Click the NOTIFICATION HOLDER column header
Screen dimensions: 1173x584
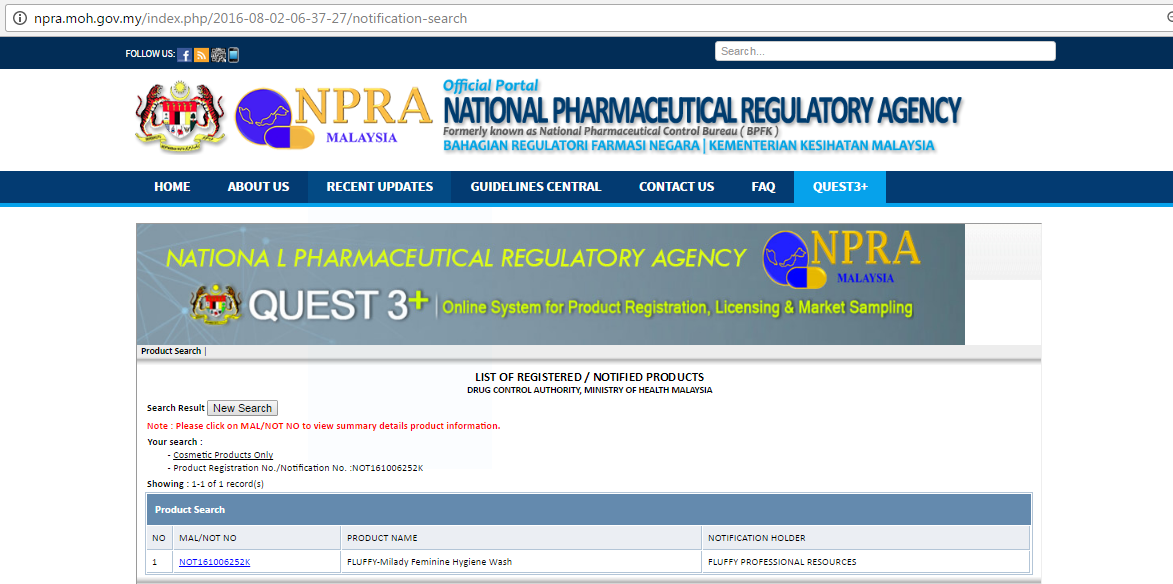(866, 538)
